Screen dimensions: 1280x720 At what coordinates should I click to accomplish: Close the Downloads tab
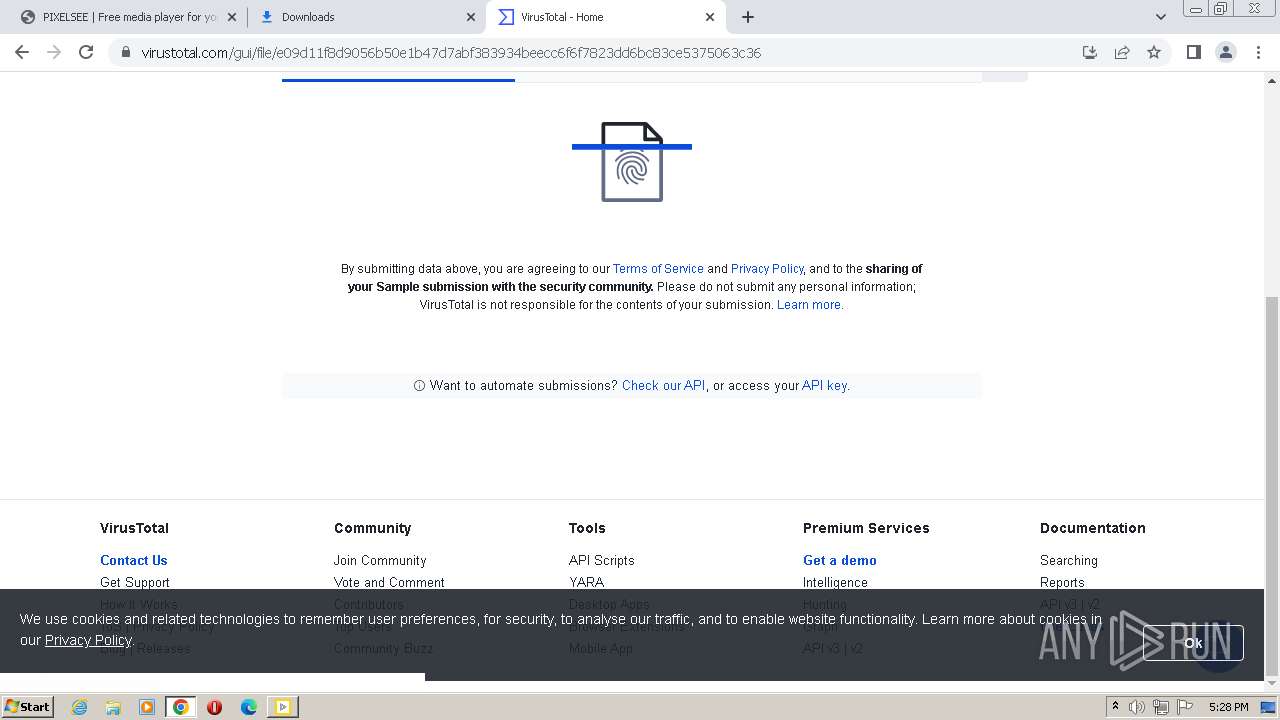coord(471,17)
